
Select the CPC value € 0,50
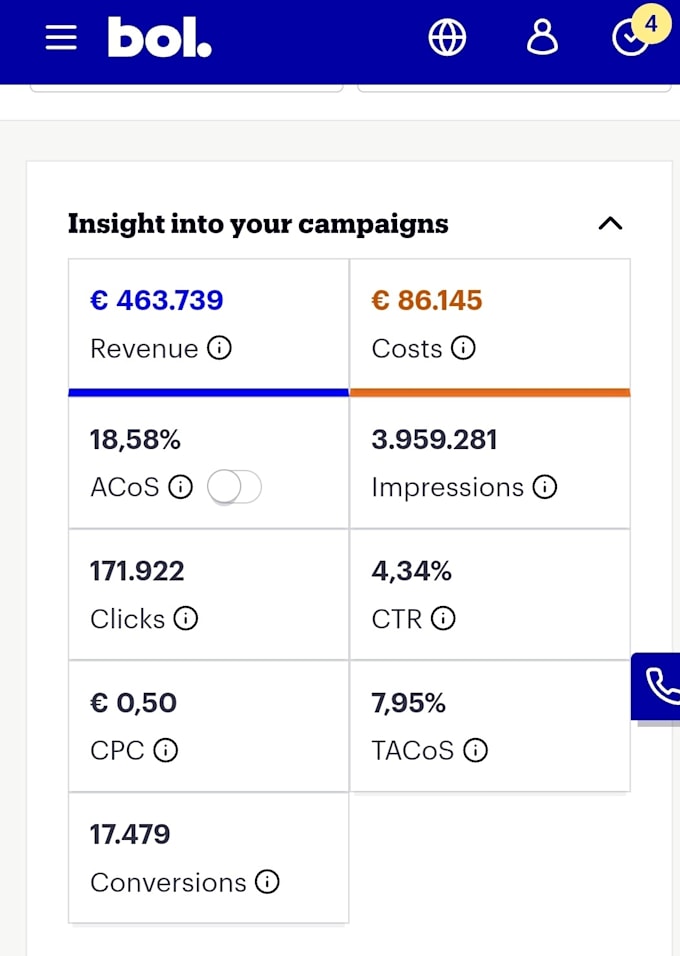click(x=134, y=703)
